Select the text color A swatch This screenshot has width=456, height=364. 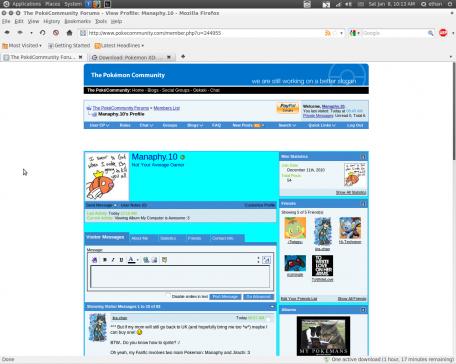[x=132, y=260]
